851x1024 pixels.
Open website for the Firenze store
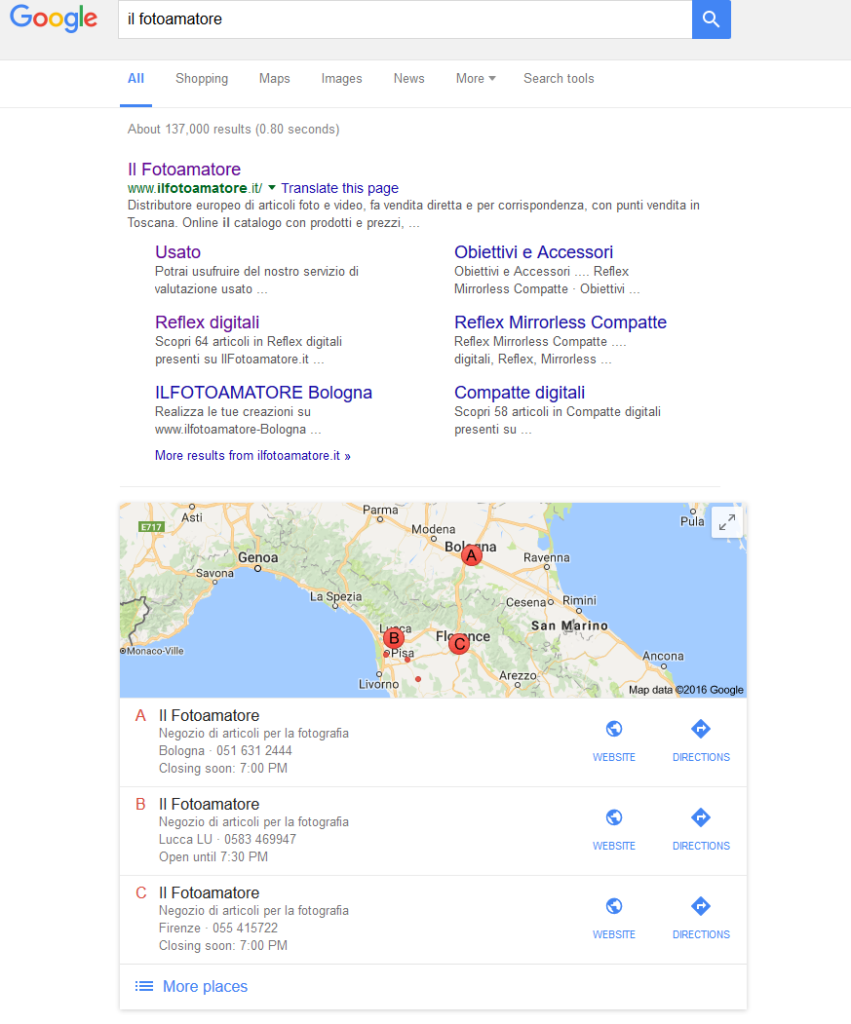[x=614, y=918]
